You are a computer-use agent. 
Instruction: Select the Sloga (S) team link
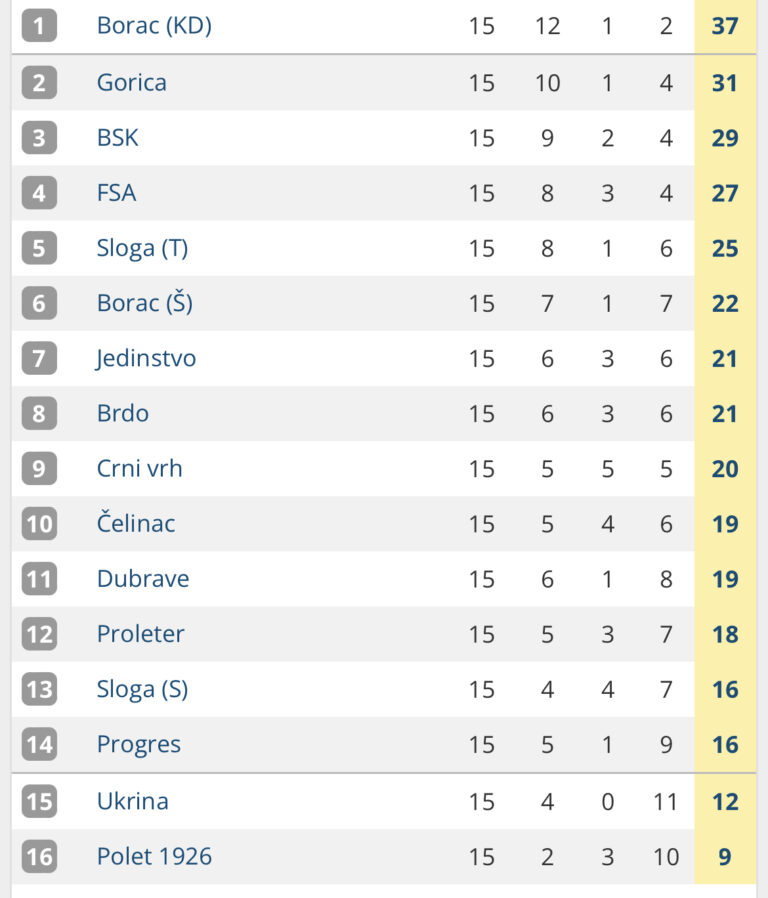click(142, 690)
